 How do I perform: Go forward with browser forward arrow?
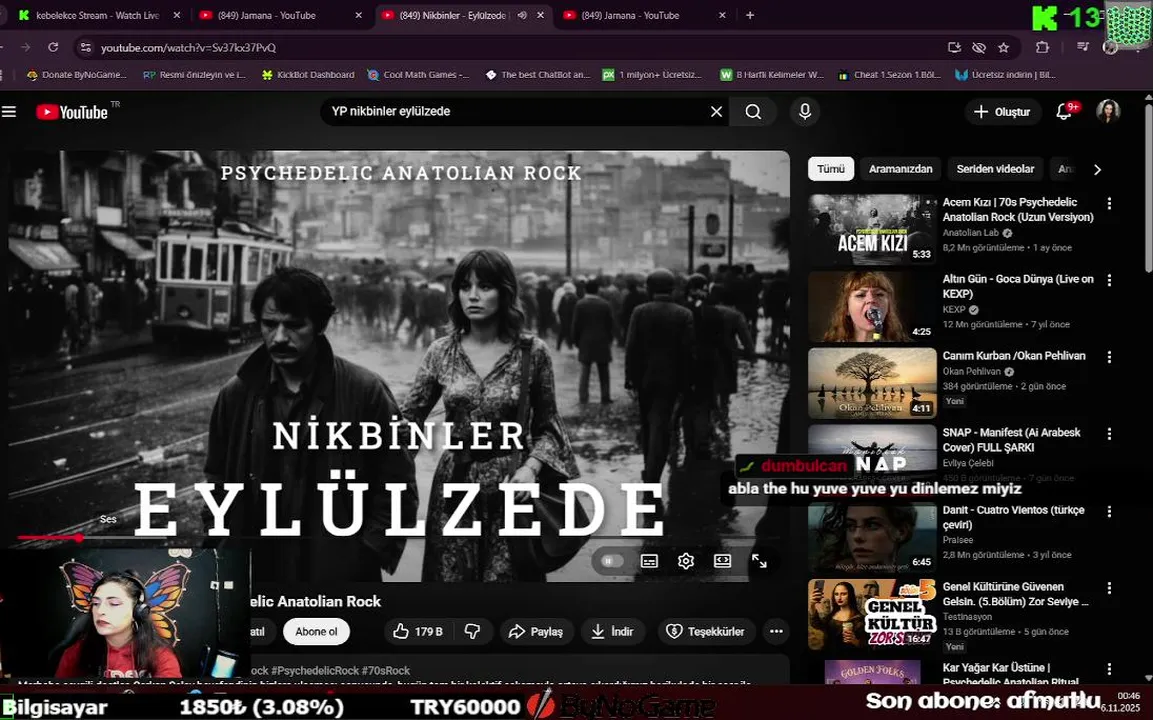tap(26, 48)
